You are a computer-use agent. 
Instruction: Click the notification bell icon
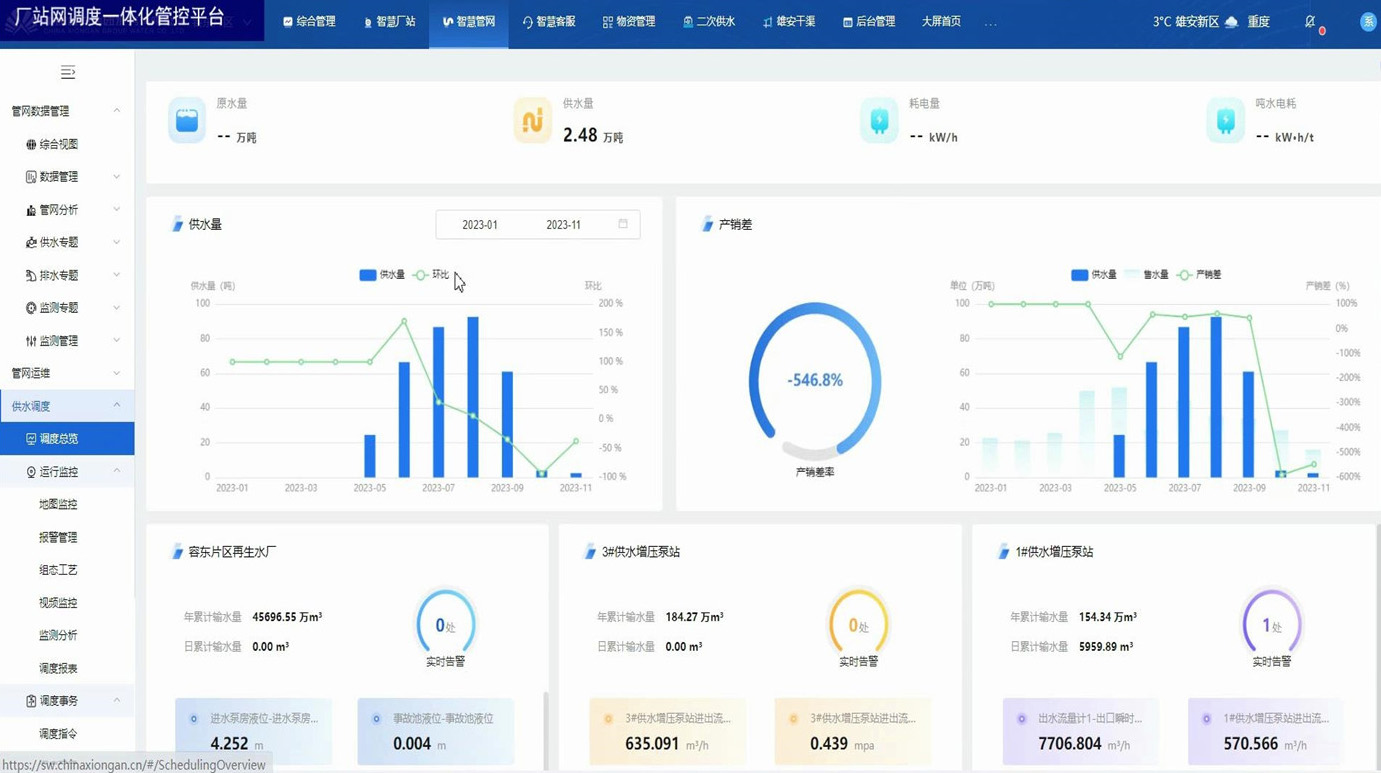click(x=1310, y=21)
